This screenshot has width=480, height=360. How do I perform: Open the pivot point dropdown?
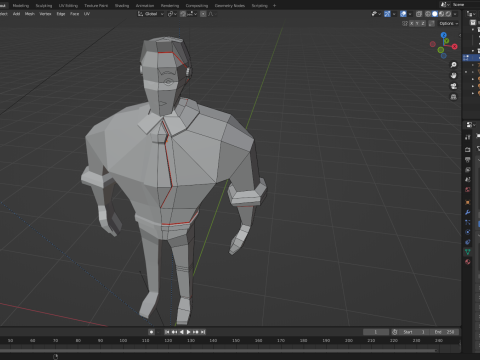172,14
